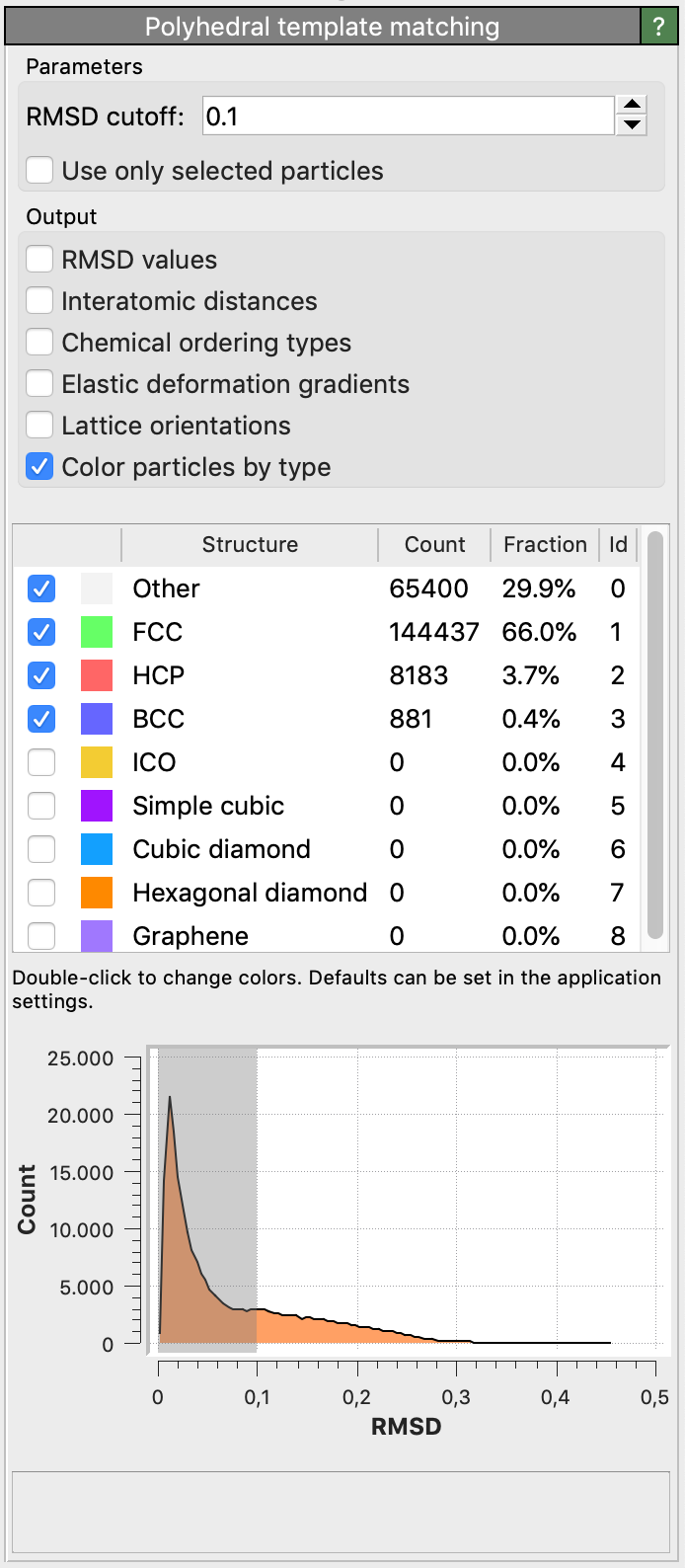Enable Cubic diamond structure identification
Viewport: 685px width, 1568px height.
pyautogui.click(x=41, y=849)
